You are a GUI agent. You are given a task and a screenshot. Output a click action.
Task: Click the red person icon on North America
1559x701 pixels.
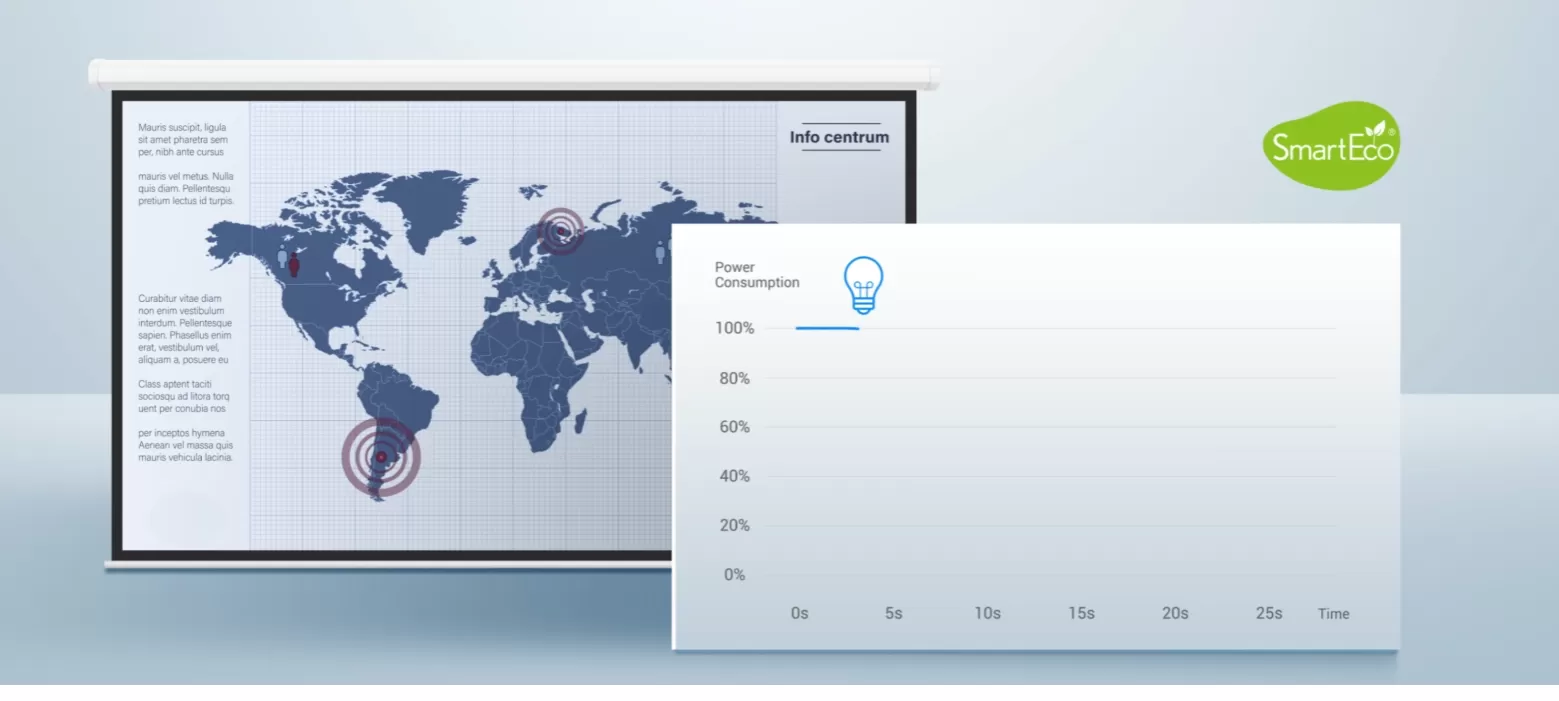[x=294, y=265]
